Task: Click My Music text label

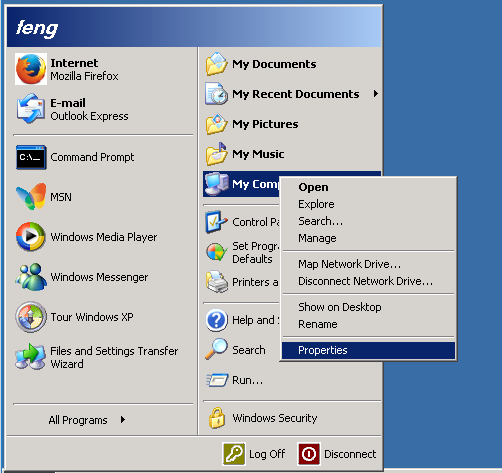Action: click(x=258, y=154)
